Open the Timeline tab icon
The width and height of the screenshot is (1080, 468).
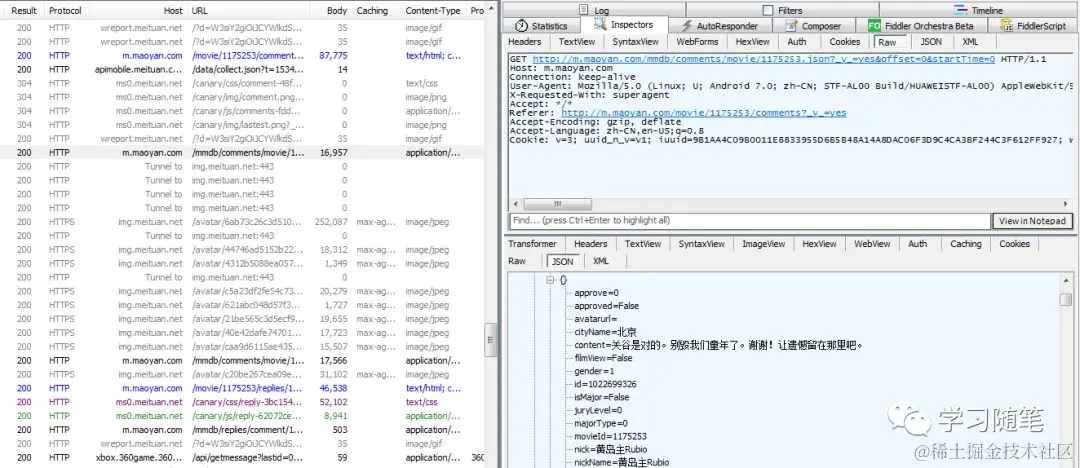960,10
